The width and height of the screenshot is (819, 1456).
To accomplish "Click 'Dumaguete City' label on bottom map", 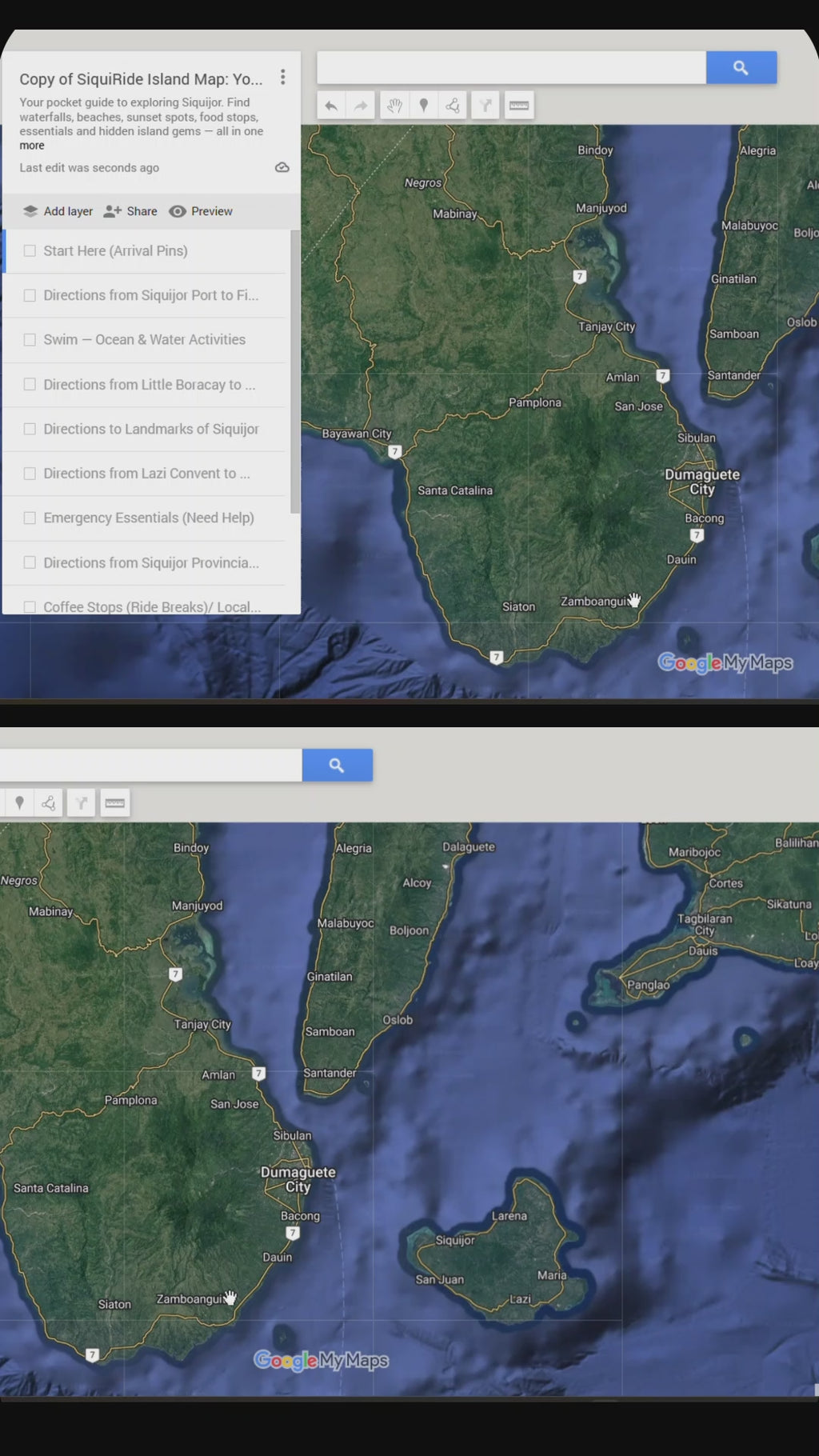I will click(x=298, y=1179).
